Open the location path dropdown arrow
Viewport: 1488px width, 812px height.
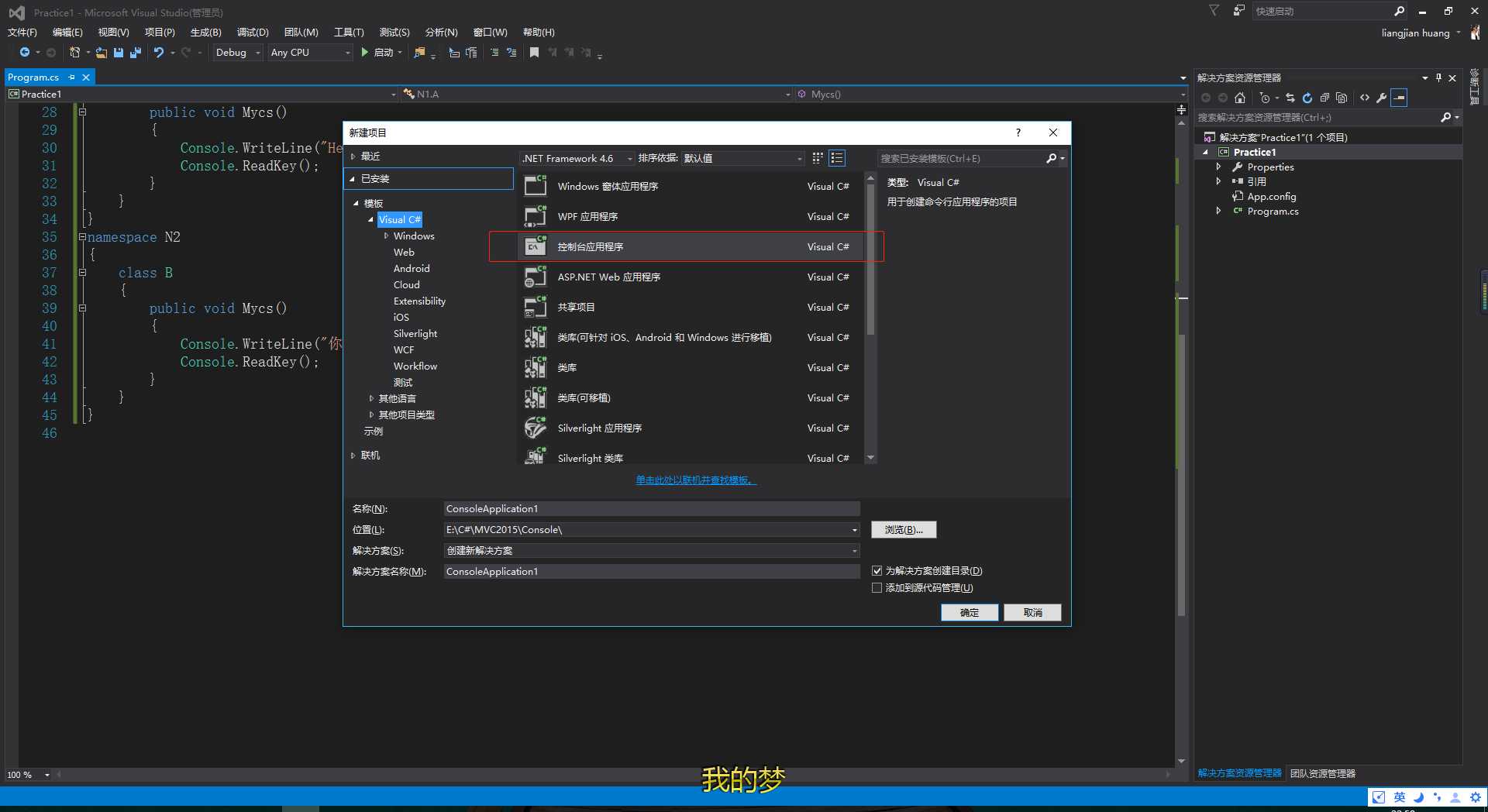(x=855, y=530)
